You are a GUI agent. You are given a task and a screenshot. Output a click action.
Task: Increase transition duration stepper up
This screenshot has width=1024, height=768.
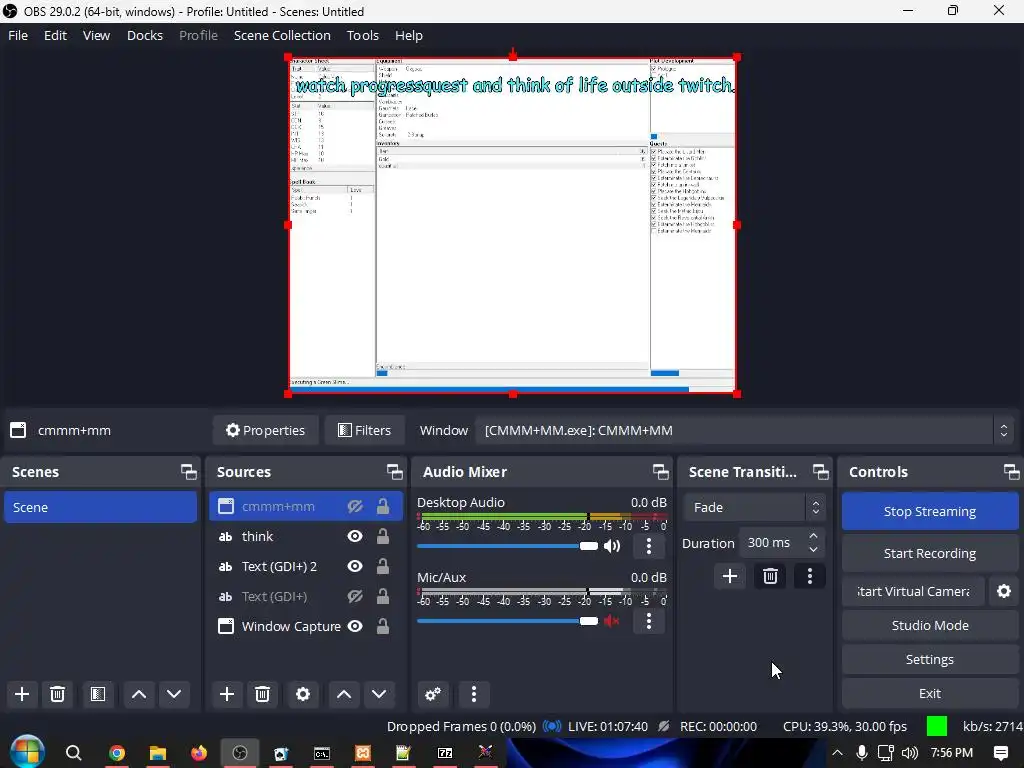[x=813, y=536]
